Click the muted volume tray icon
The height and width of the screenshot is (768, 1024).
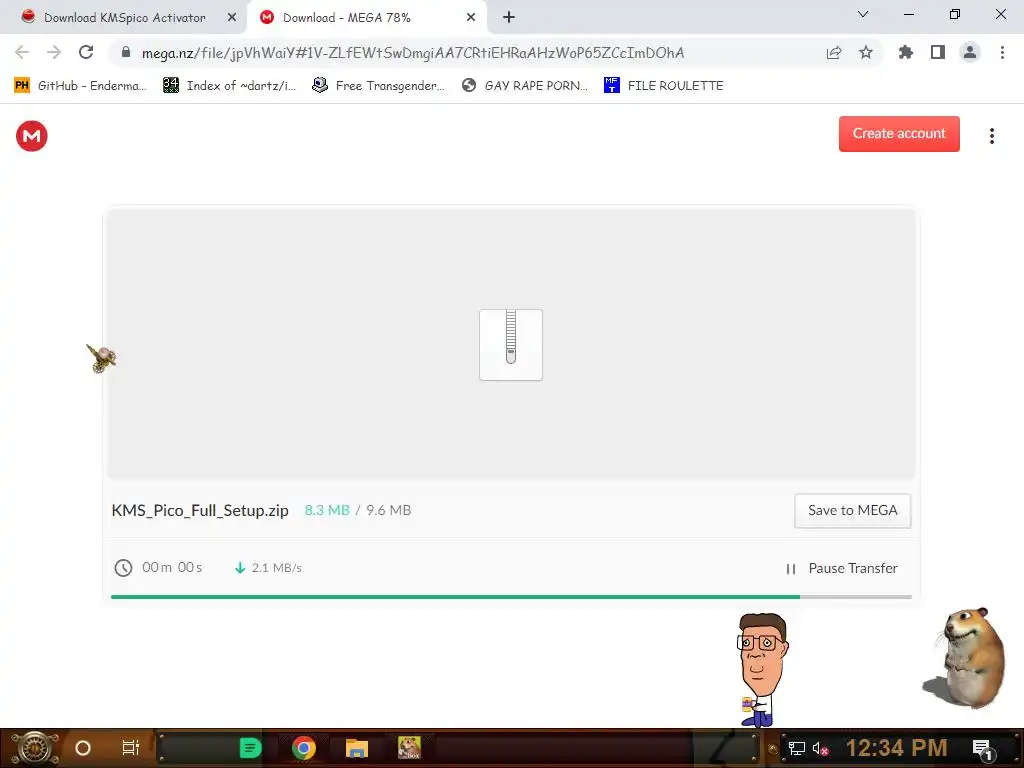(x=820, y=748)
